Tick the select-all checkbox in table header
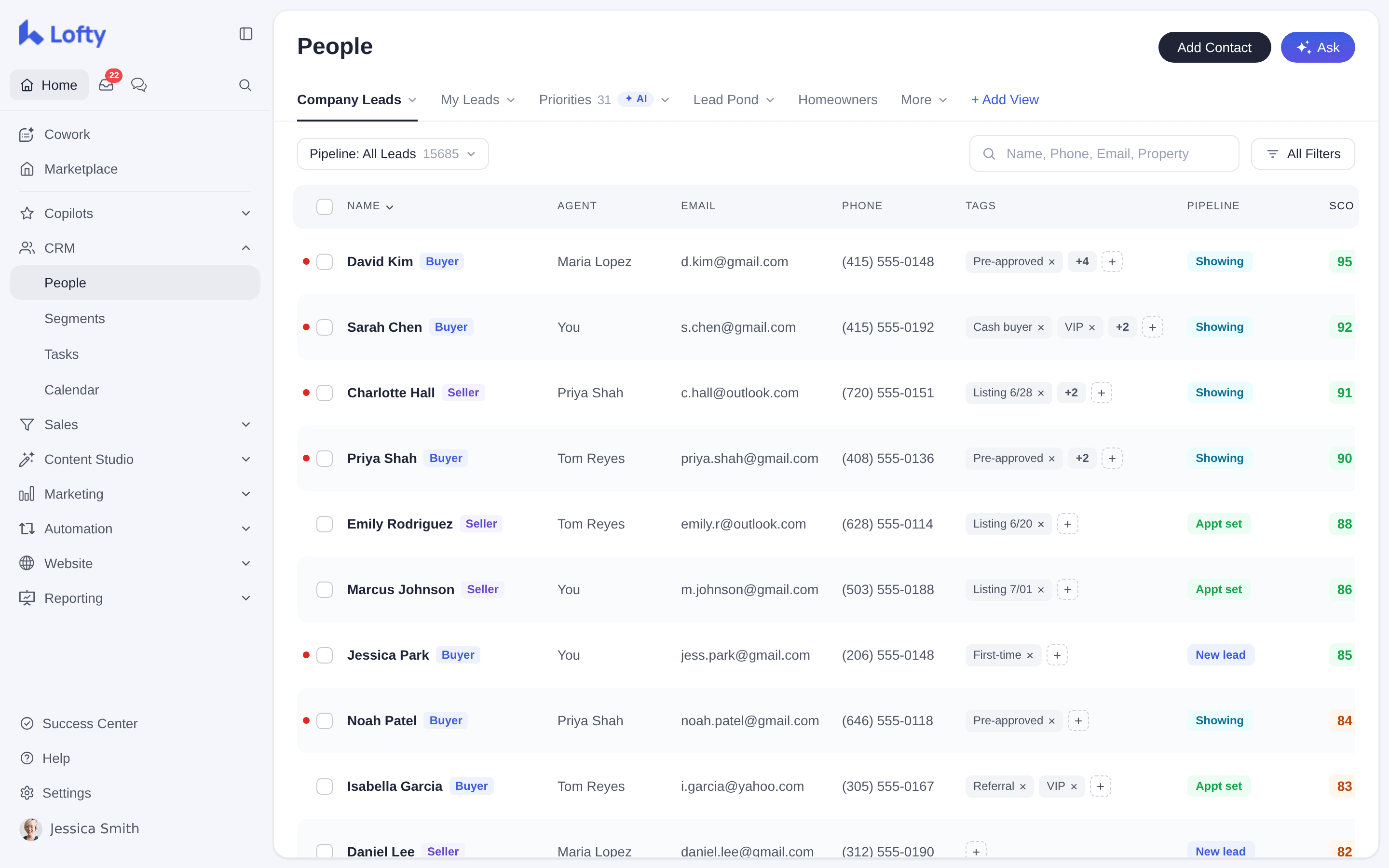Screen dimensions: 1389x868 point(324,207)
